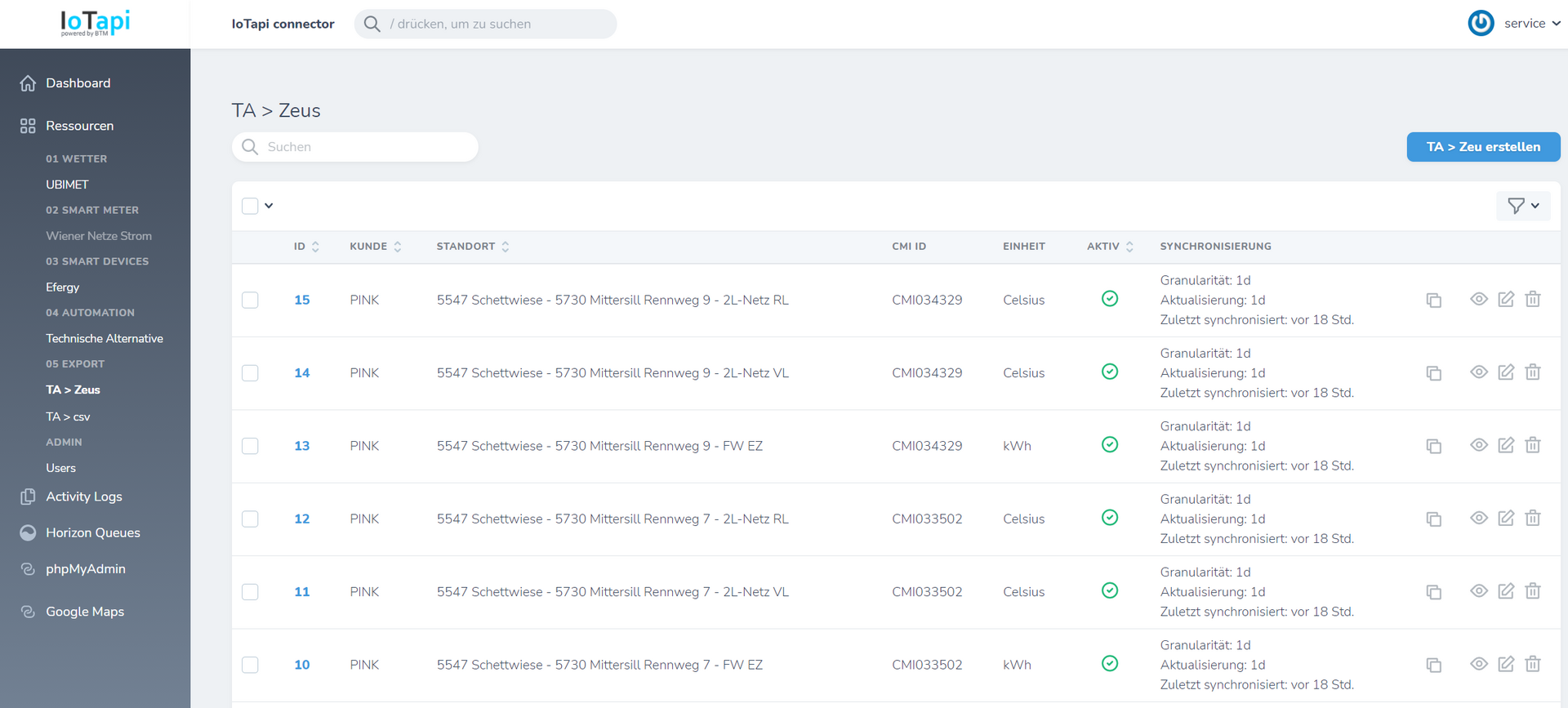Viewport: 1568px width, 708px height.
Task: Click the TA > Zeu erstellen button
Action: [1483, 147]
